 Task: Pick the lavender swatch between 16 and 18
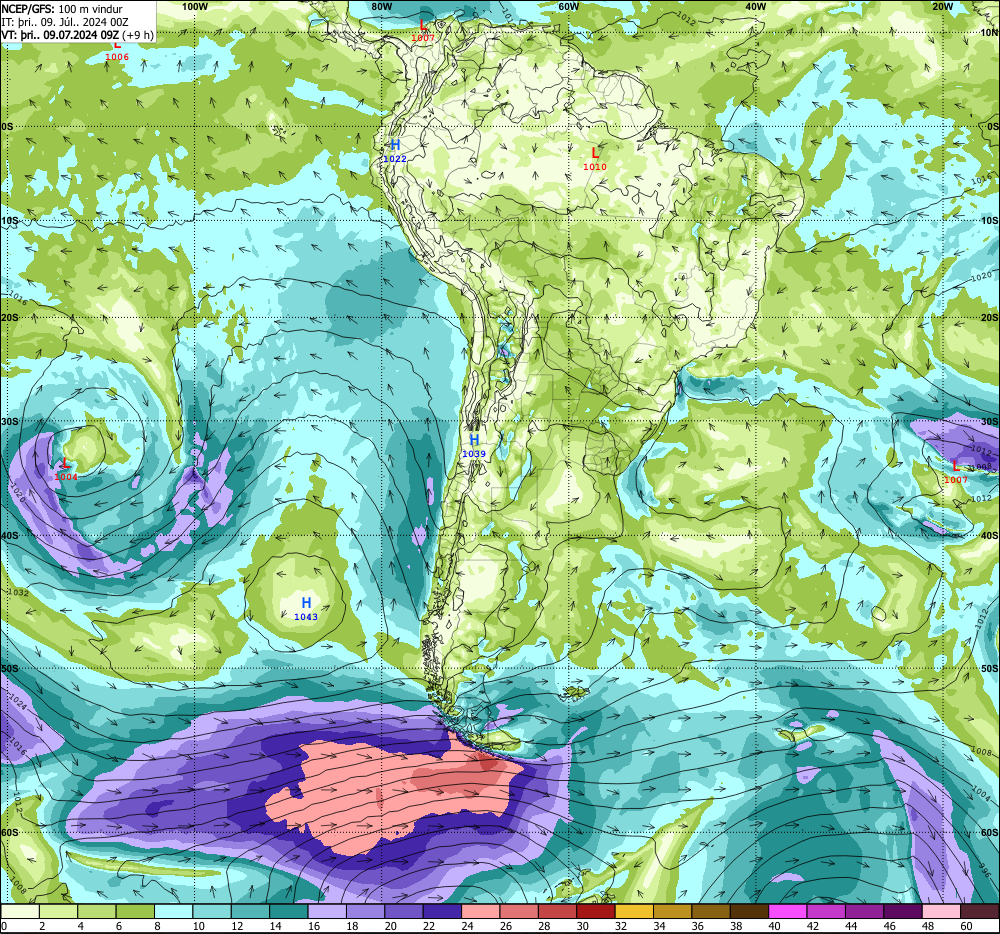point(327,912)
